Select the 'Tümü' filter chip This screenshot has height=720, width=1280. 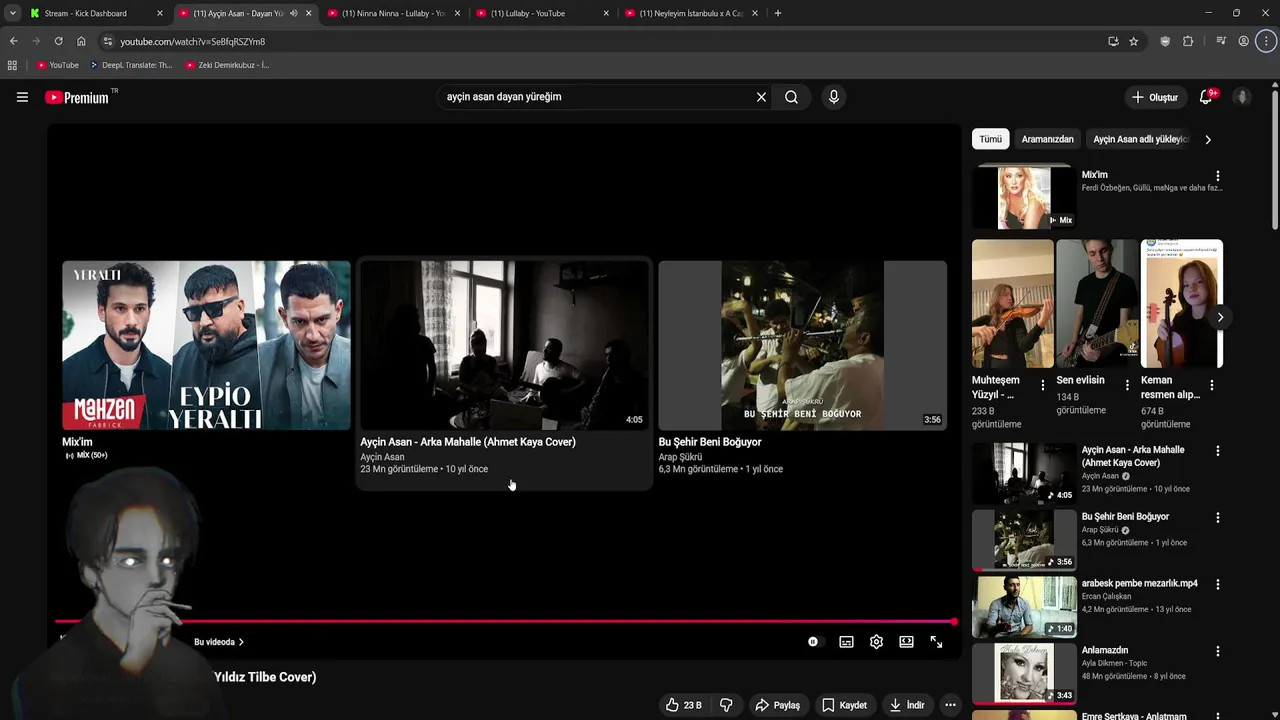click(x=990, y=139)
